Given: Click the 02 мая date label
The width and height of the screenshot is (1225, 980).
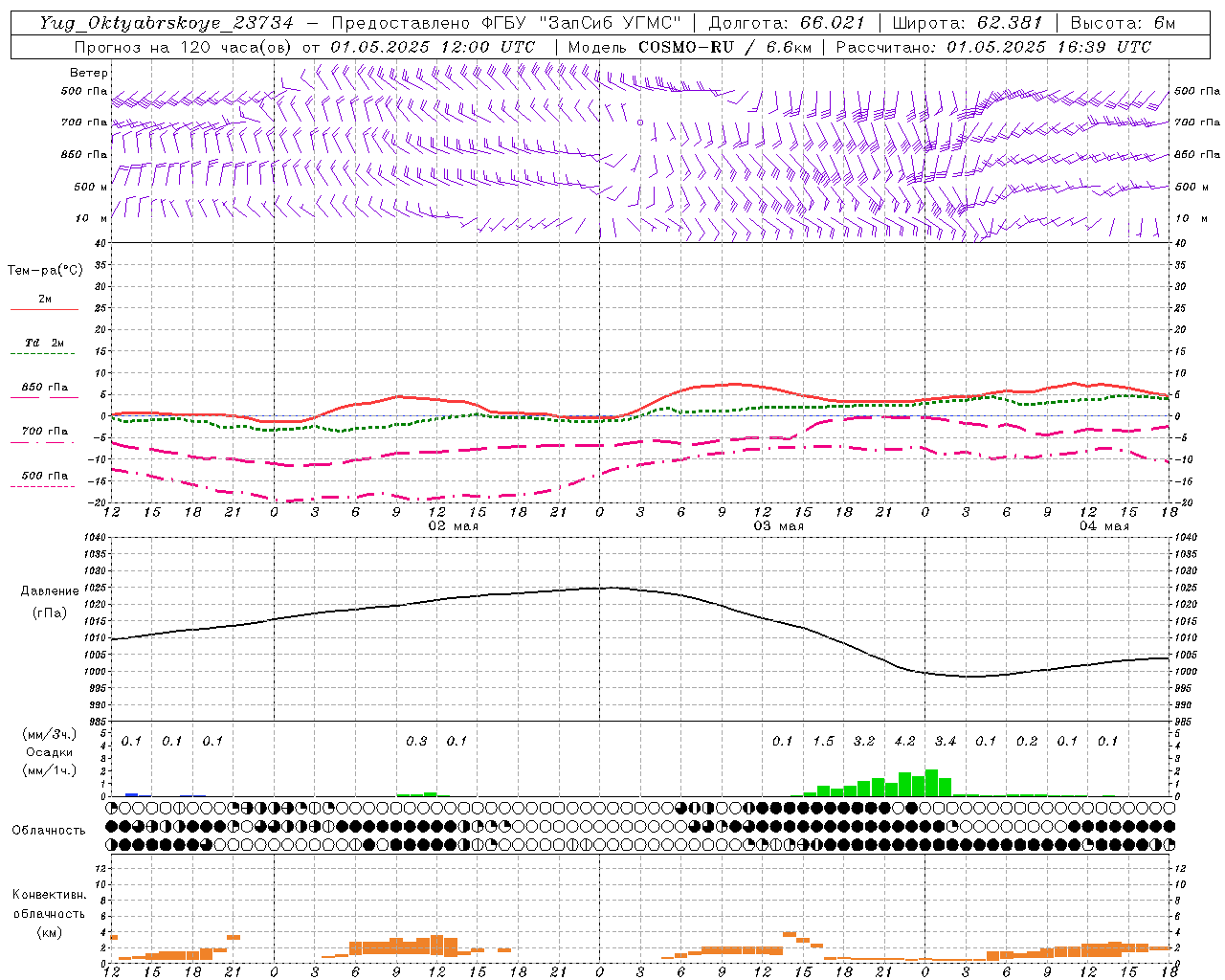Looking at the screenshot, I should [454, 526].
